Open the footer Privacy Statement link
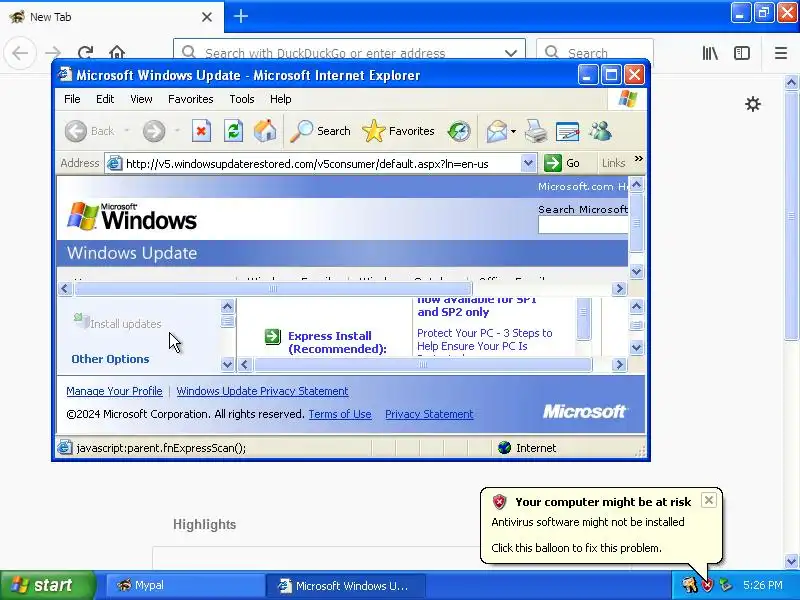The height and width of the screenshot is (600, 800). [x=429, y=414]
